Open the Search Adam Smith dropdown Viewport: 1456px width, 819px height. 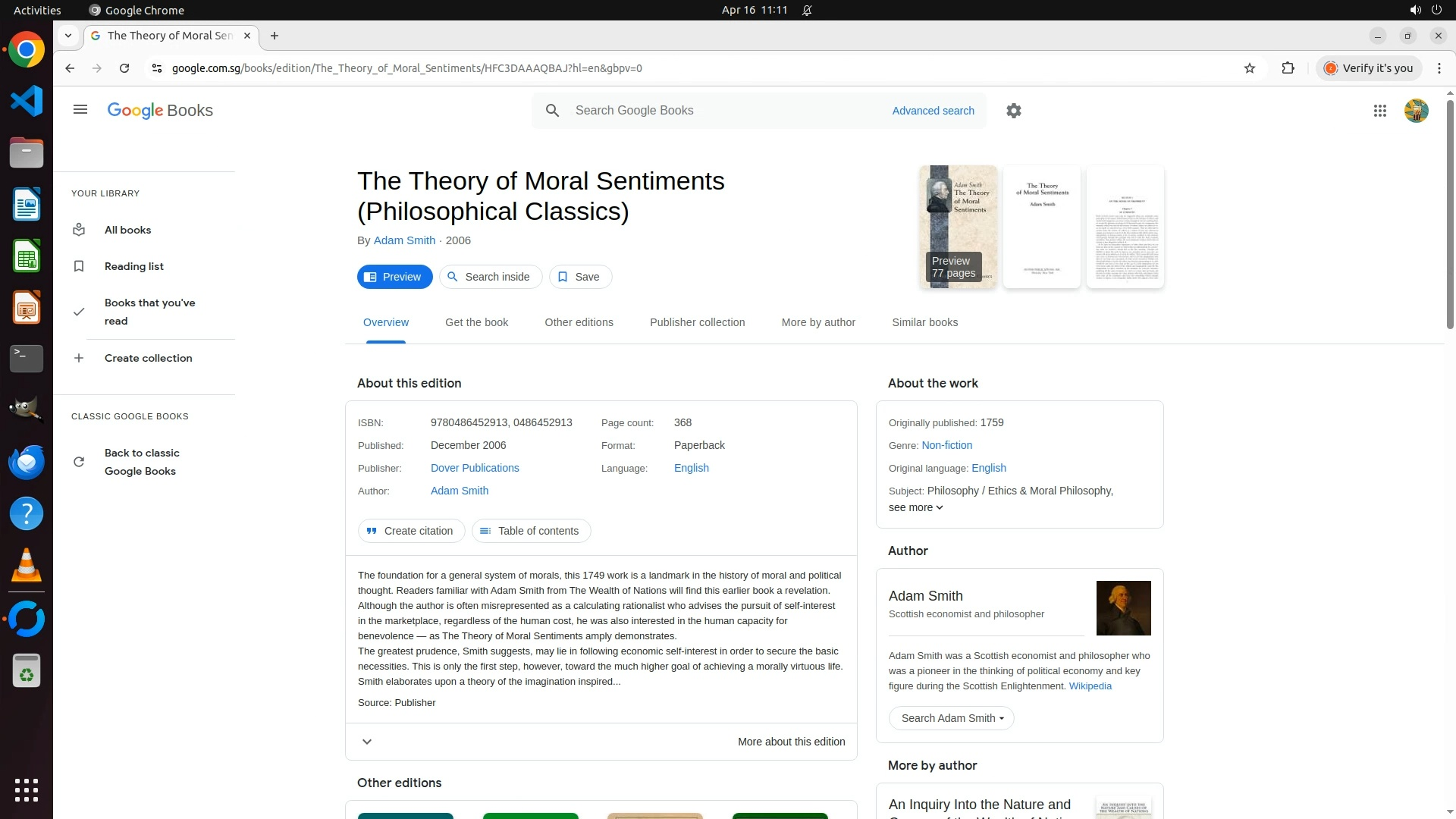[951, 718]
